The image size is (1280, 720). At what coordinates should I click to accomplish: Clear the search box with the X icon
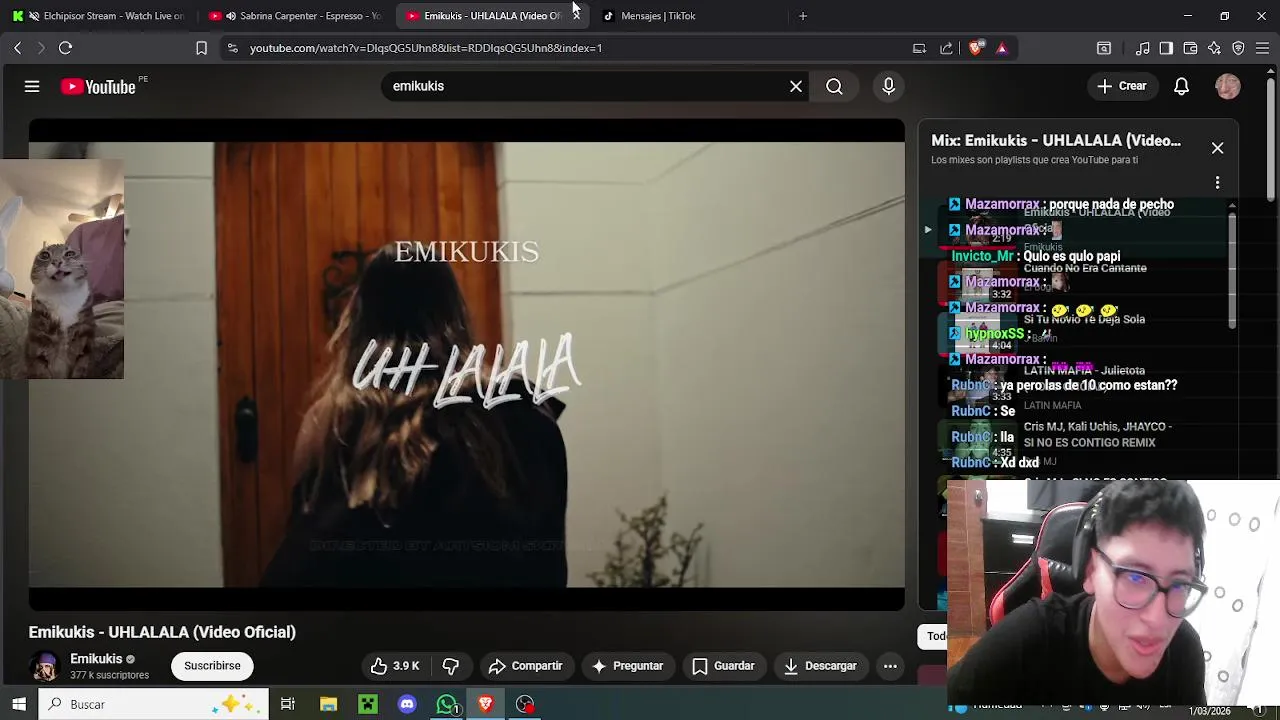point(796,87)
